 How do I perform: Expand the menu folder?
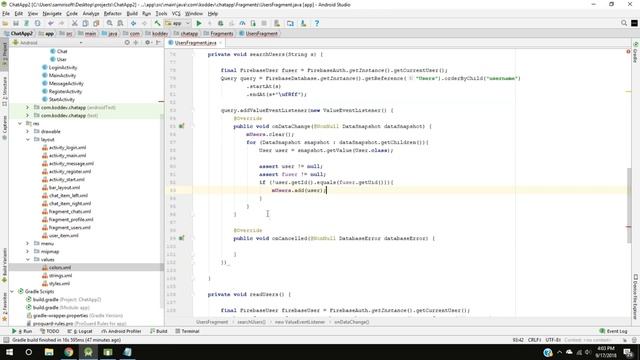(x=27, y=243)
